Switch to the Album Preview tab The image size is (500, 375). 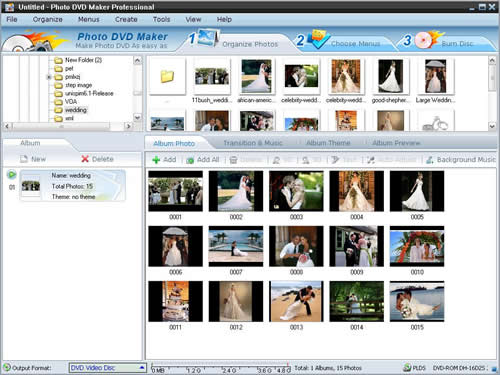396,143
